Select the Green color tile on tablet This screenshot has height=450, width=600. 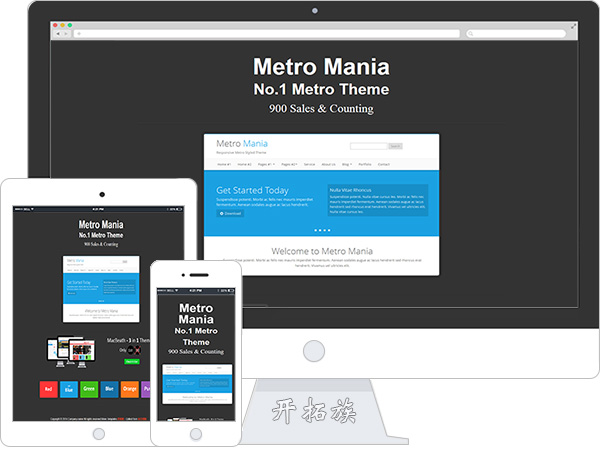coord(89,389)
